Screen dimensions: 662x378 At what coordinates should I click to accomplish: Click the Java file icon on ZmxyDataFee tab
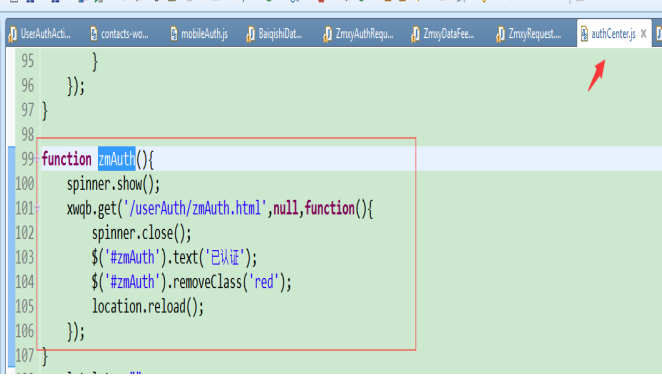[x=415, y=34]
